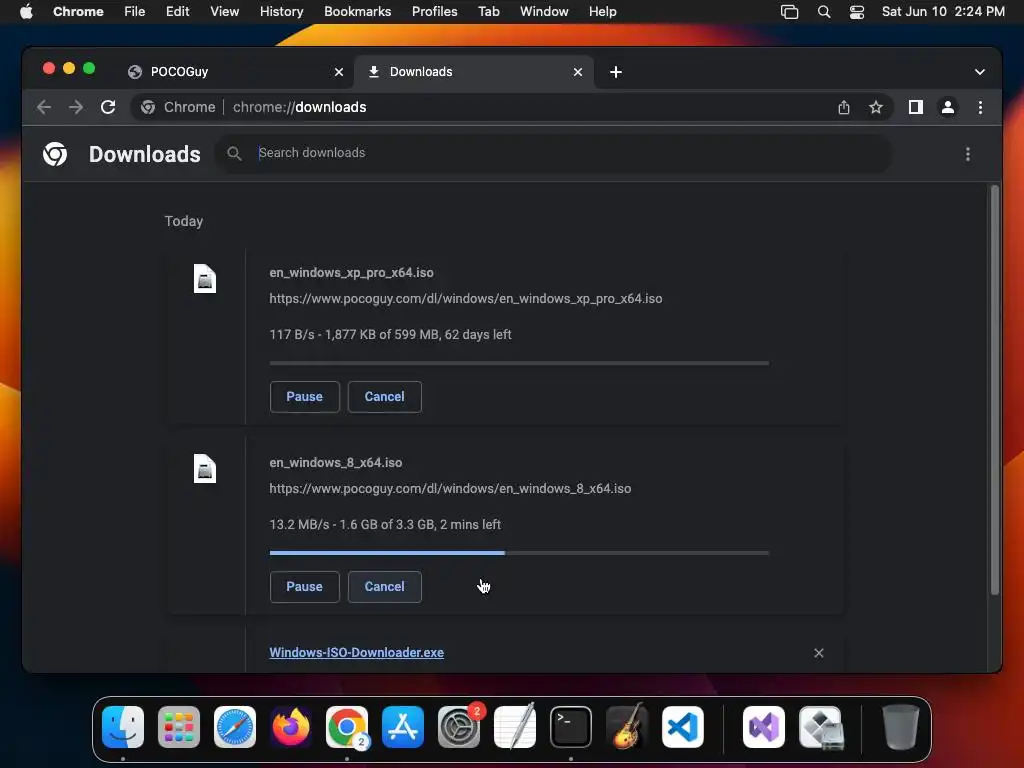Screen dimensions: 1024x768
Task: Pause the en_windows_xp_pro_x64.iso download
Action: [x=304, y=396]
